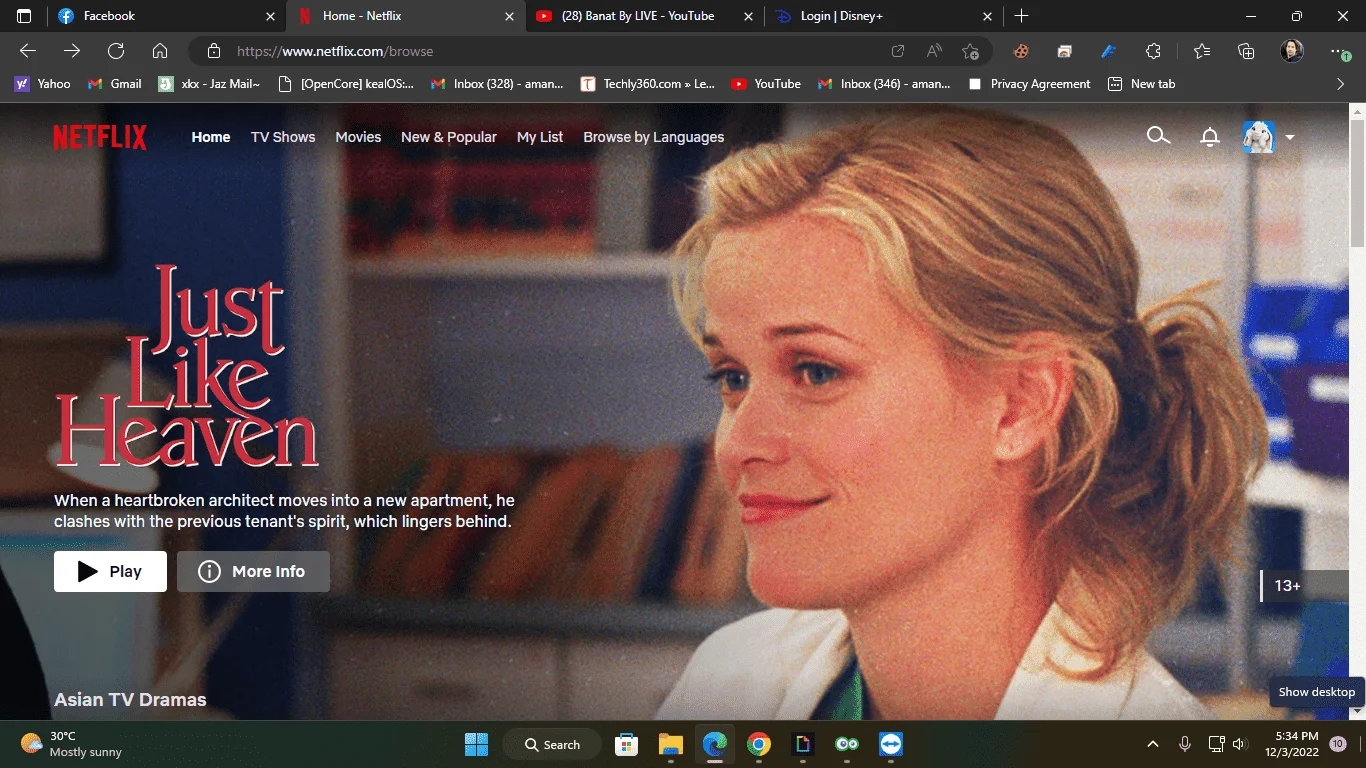Open Edge tab actions menu

click(24, 16)
